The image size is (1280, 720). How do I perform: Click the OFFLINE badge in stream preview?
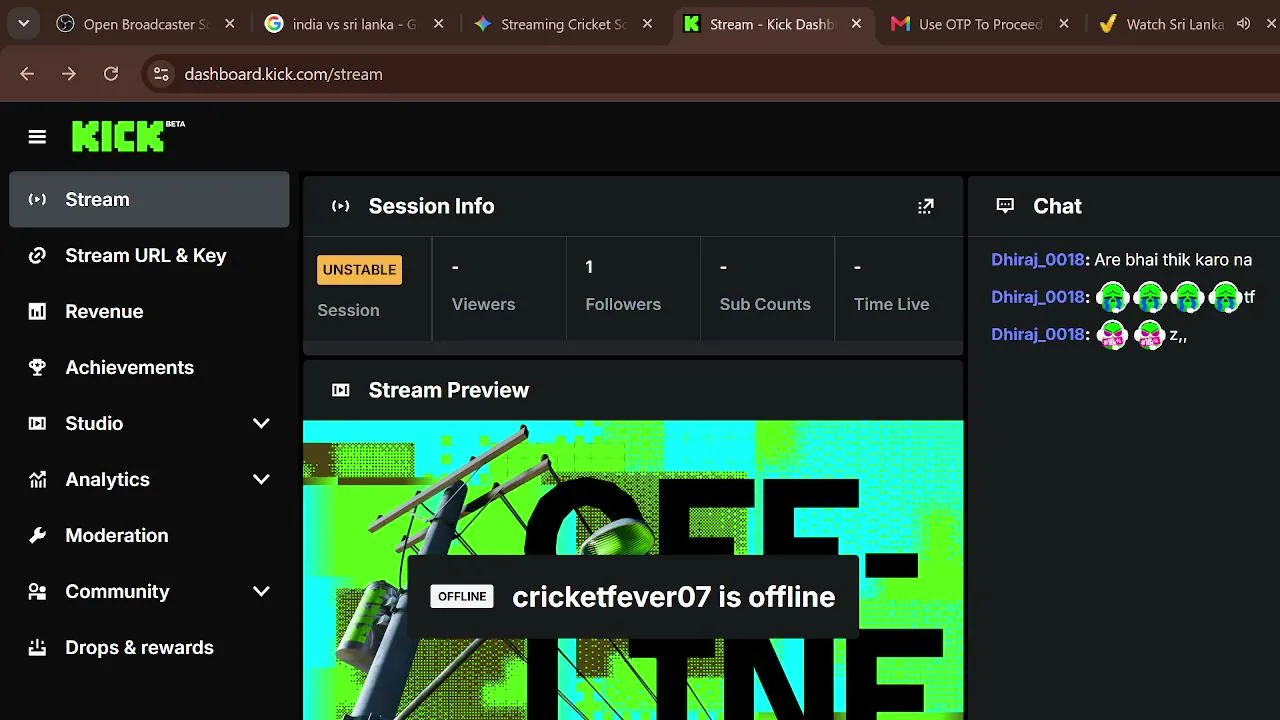pos(462,596)
